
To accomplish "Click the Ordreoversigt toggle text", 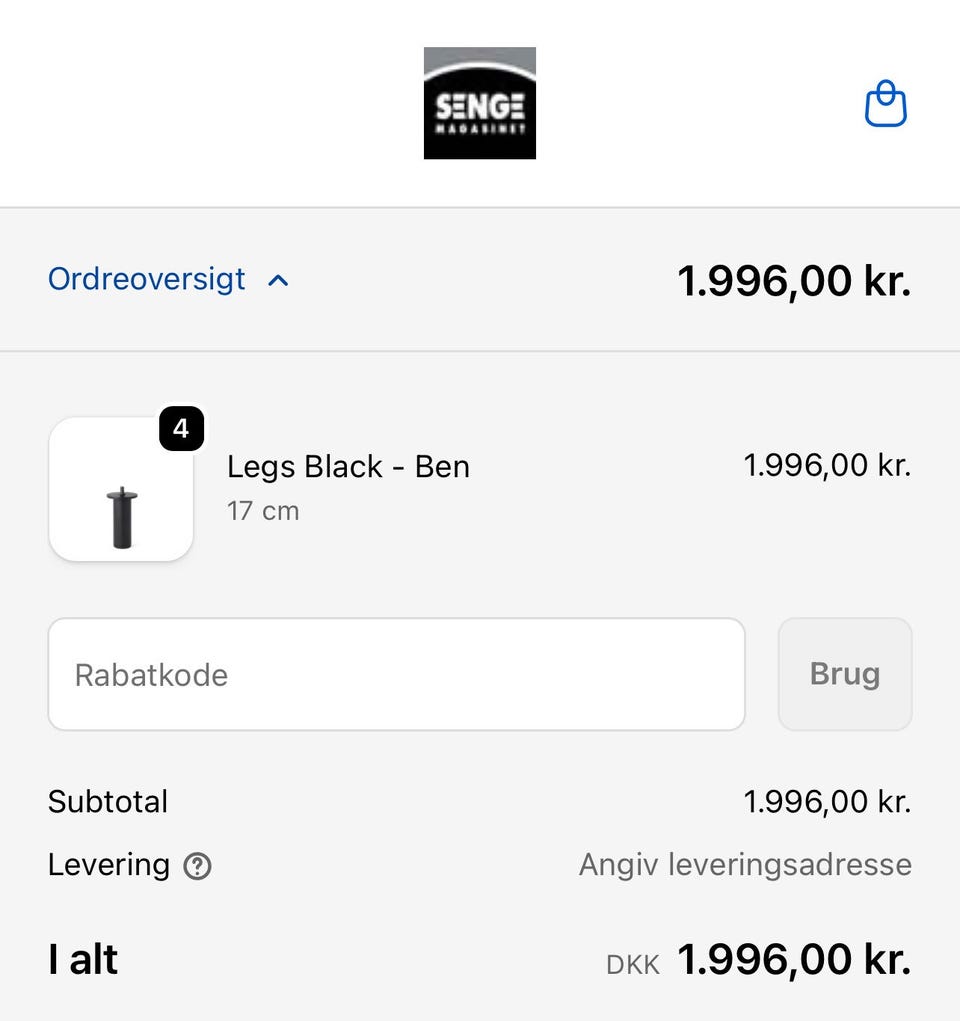I will pyautogui.click(x=147, y=279).
